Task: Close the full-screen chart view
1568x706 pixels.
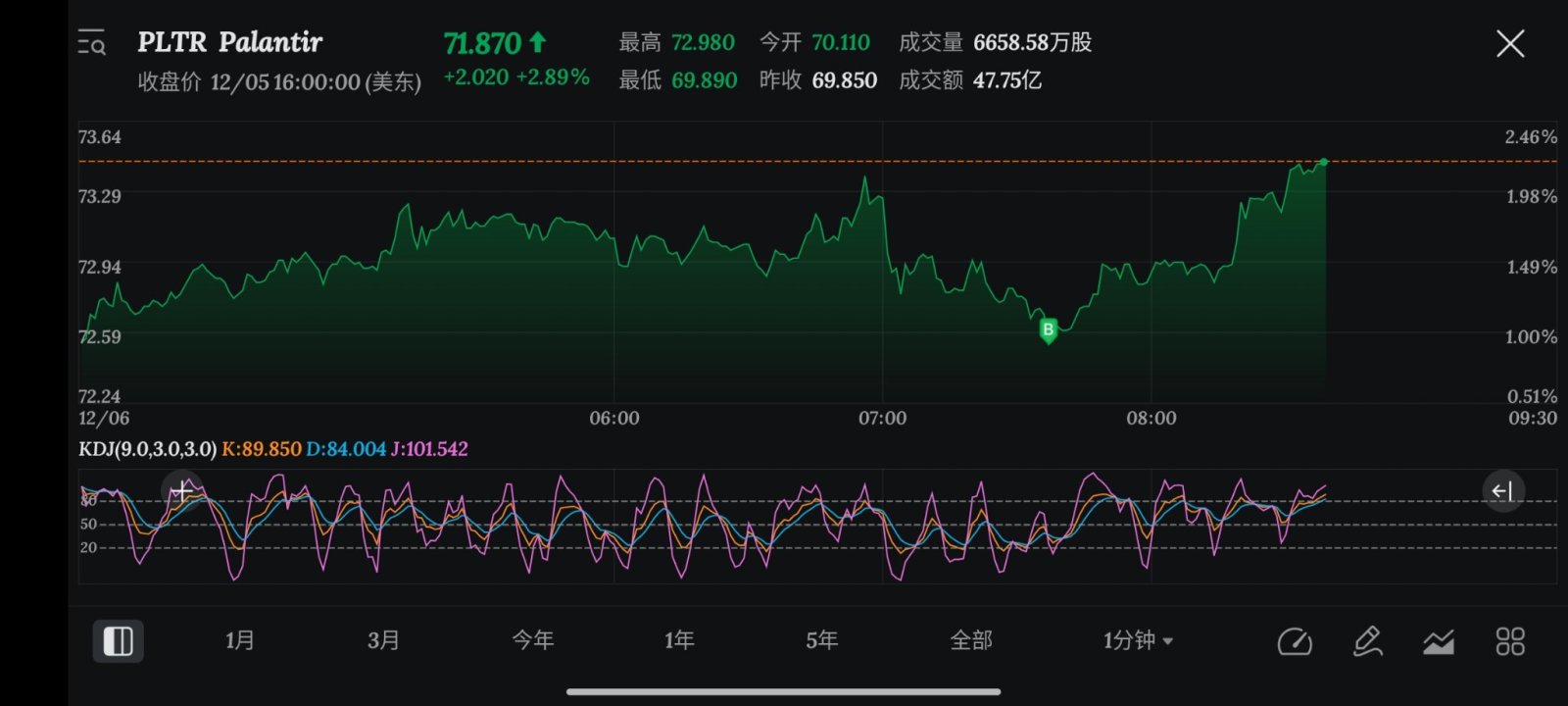Action: (x=1510, y=43)
